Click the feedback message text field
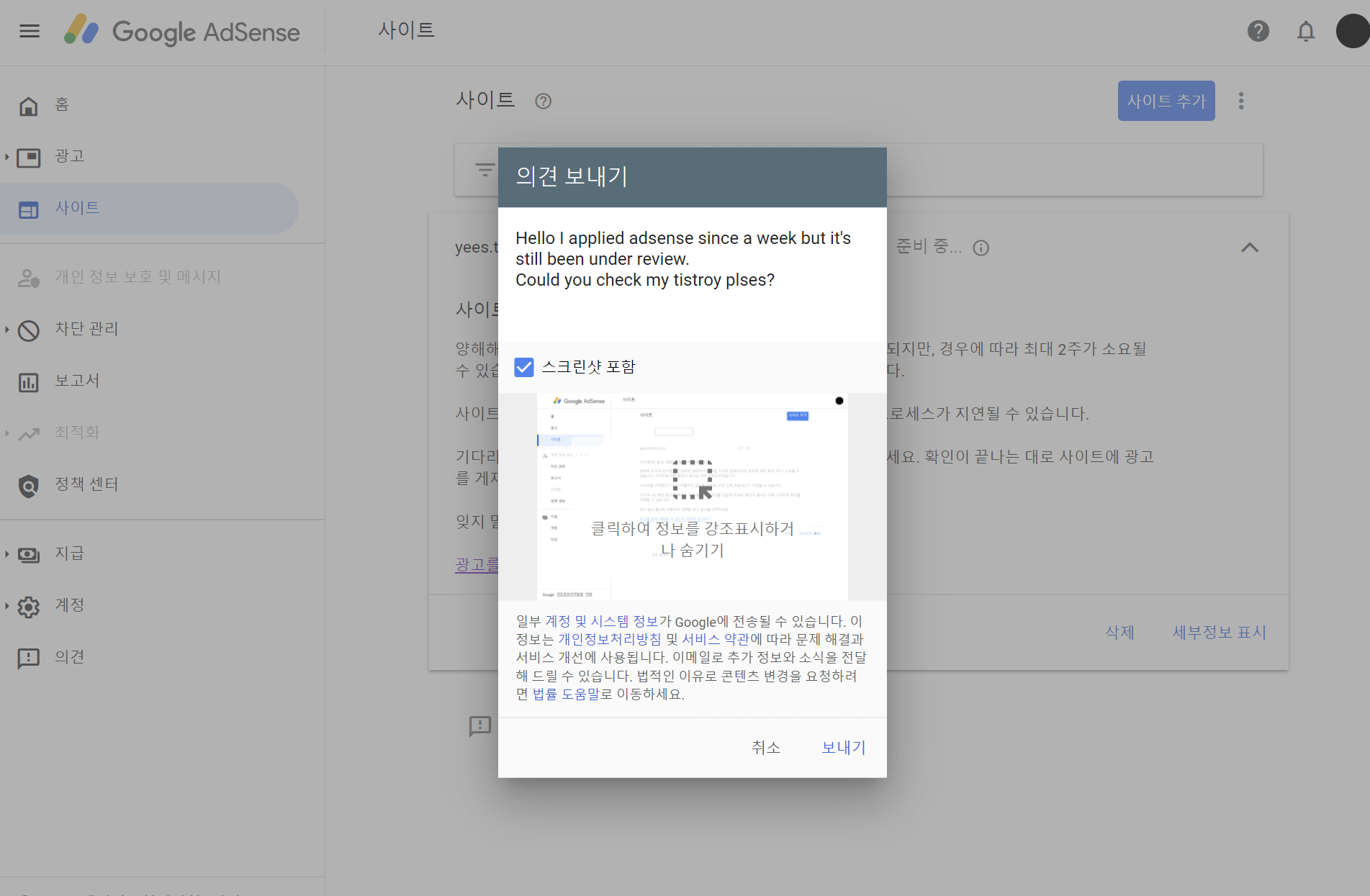1370x896 pixels. pyautogui.click(x=693, y=274)
